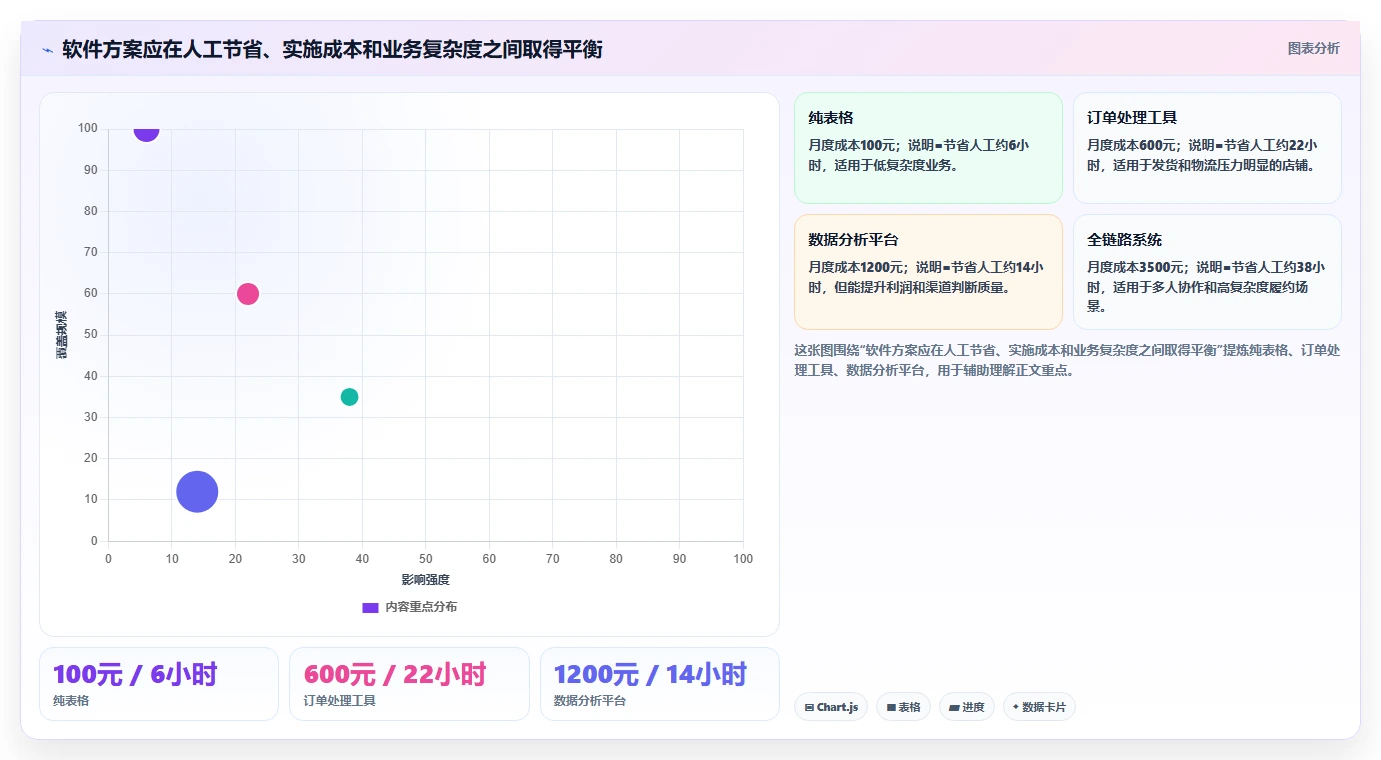Open the 订单处理工具 info card
This screenshot has width=1381, height=760.
point(1207,148)
